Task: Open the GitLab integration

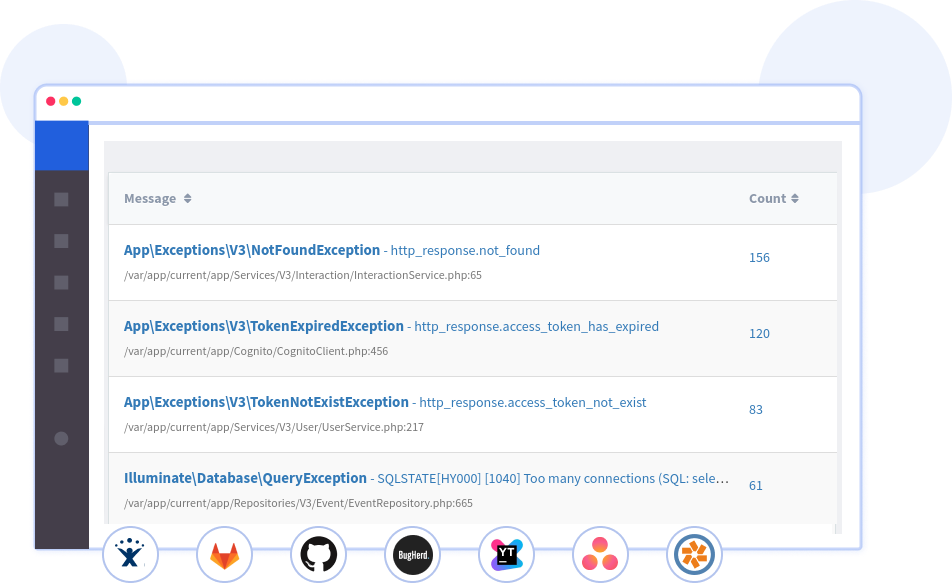Action: coord(224,554)
